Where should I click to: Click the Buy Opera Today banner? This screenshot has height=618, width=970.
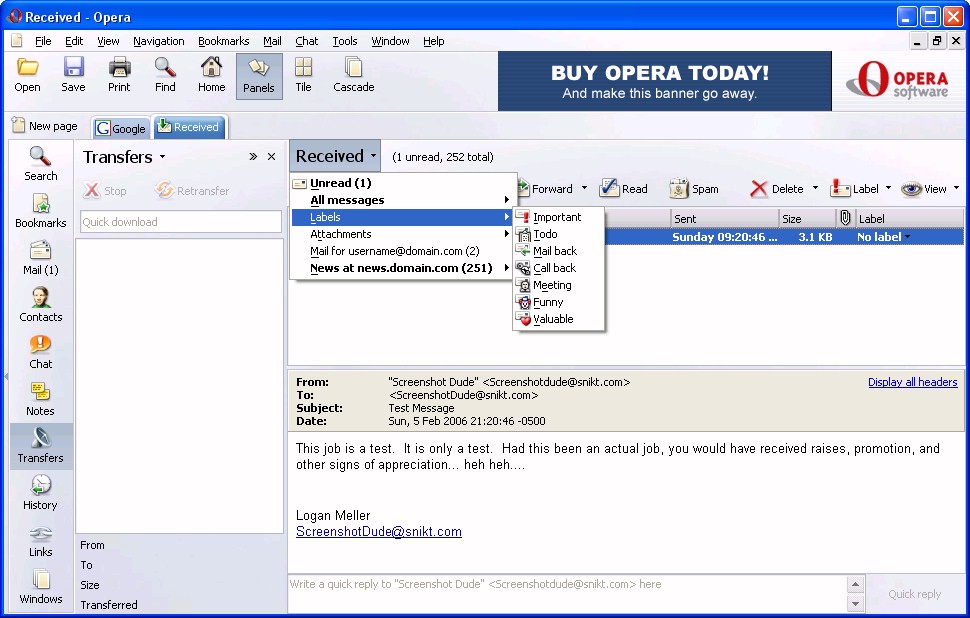[x=664, y=81]
